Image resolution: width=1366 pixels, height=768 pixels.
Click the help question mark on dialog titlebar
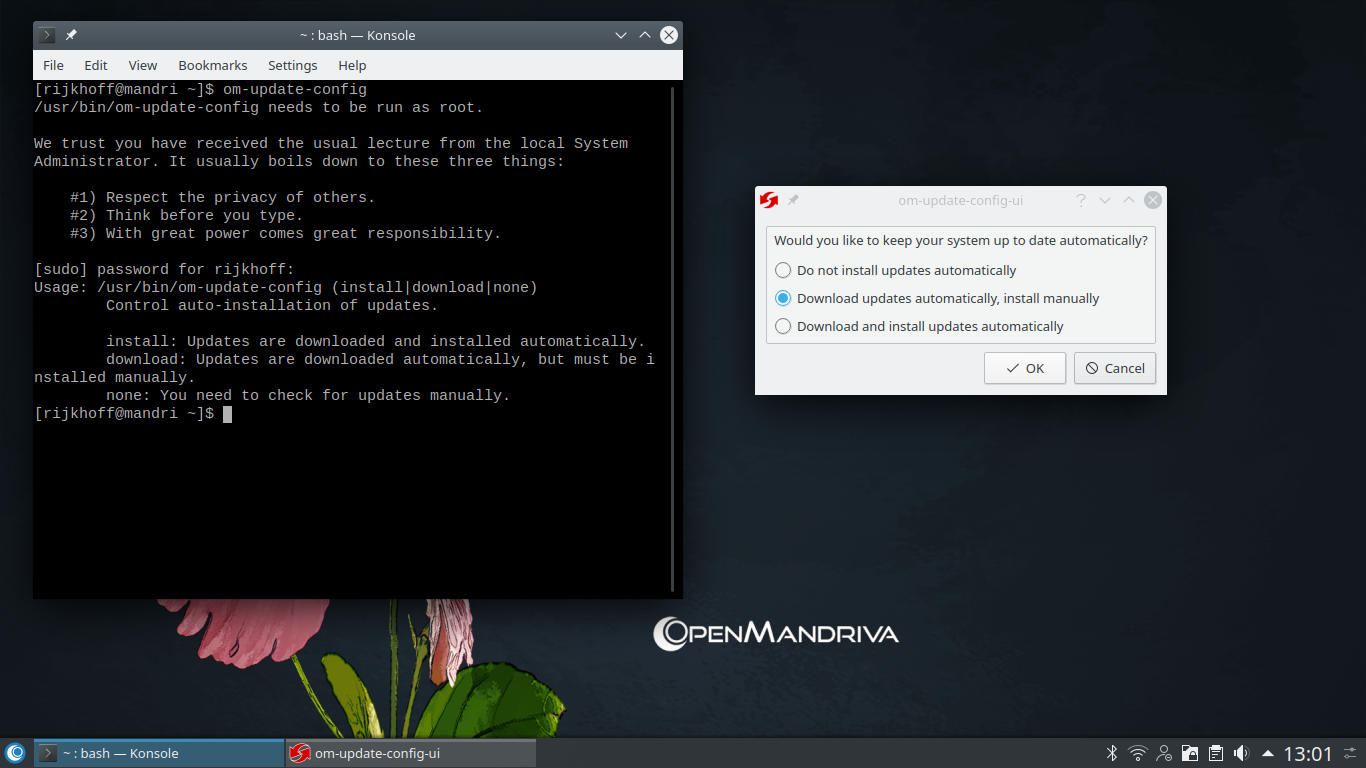pos(1080,200)
